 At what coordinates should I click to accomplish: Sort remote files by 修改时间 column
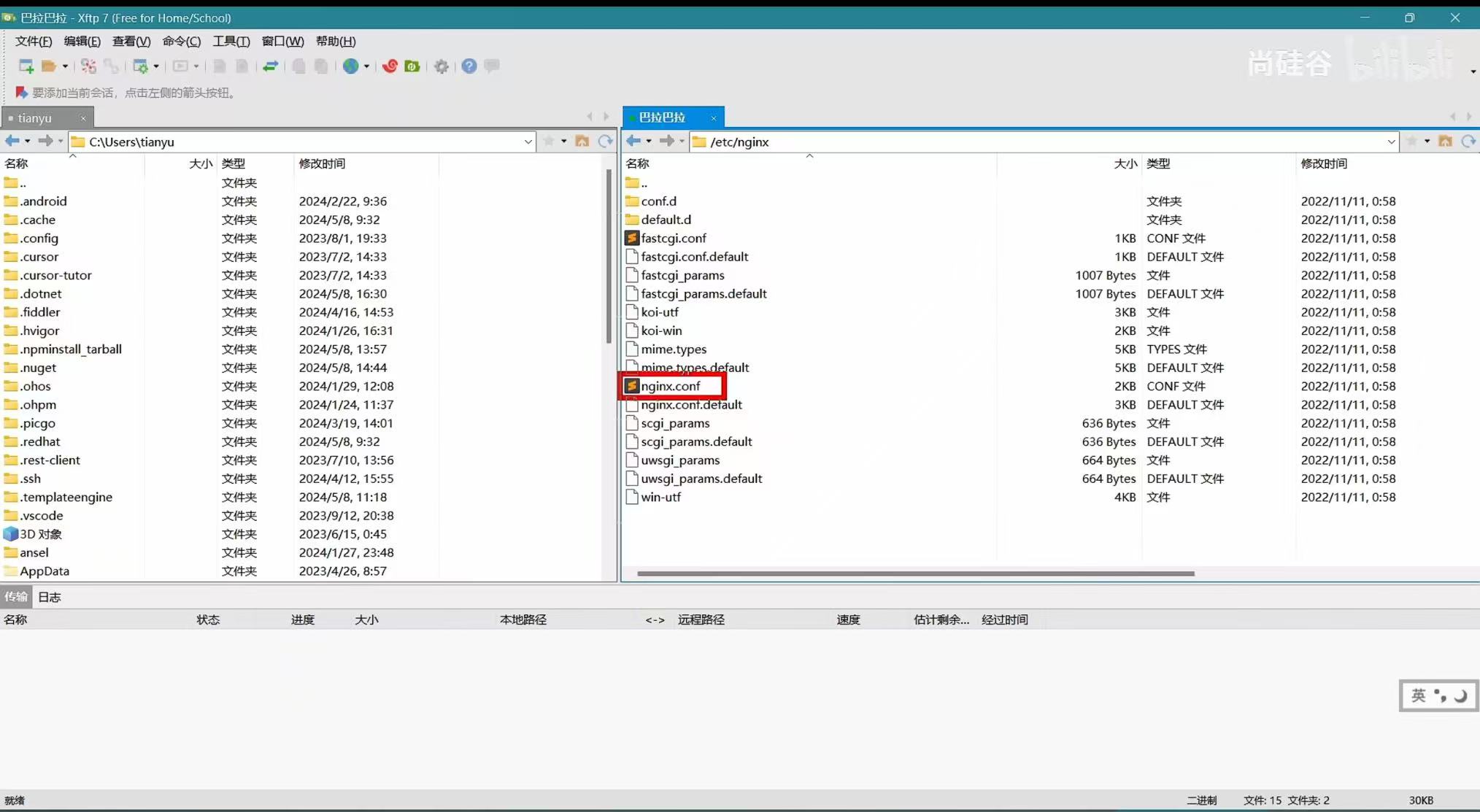point(1323,163)
